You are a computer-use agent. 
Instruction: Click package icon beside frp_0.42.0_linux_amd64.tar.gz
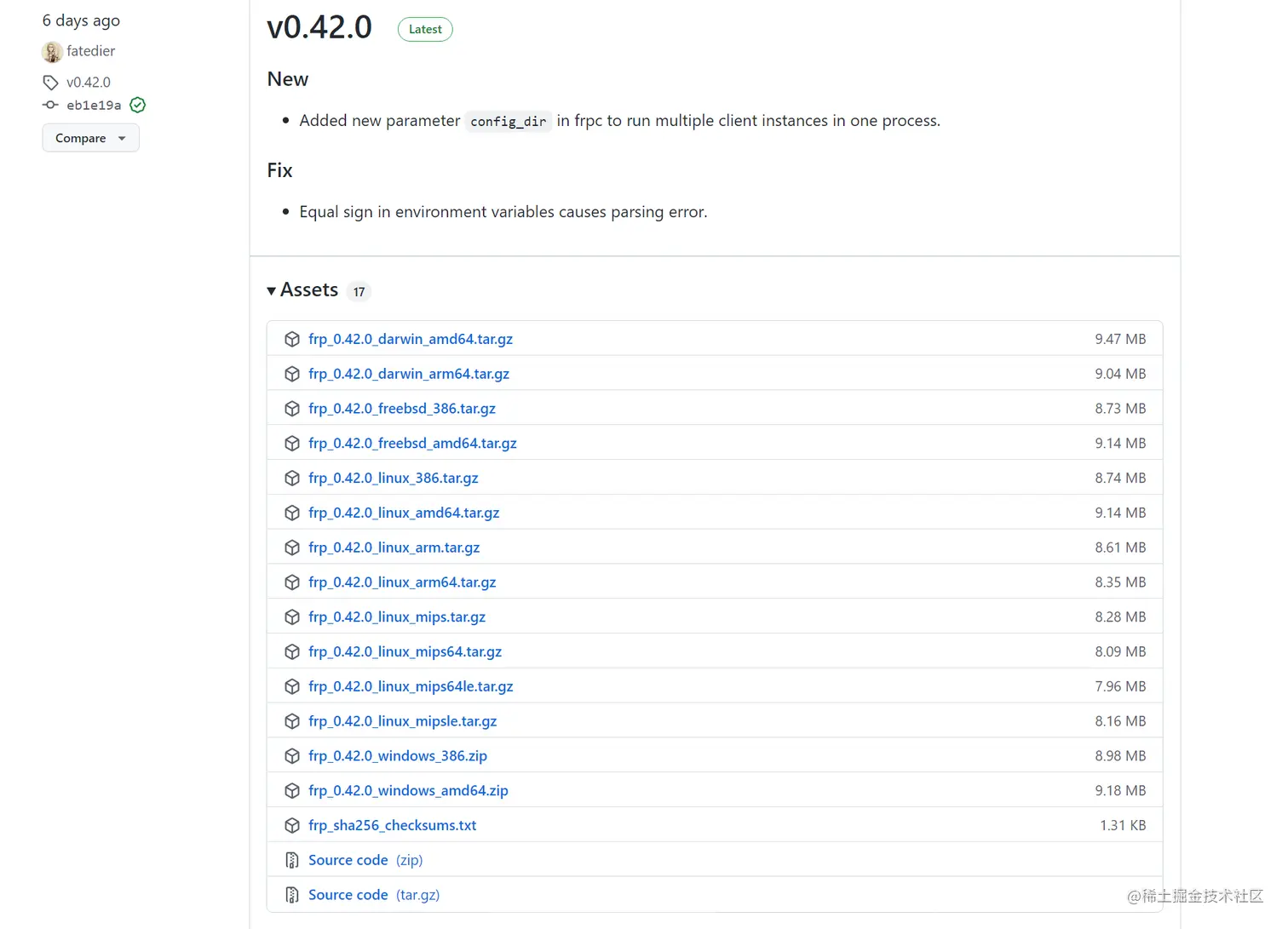[x=292, y=513]
